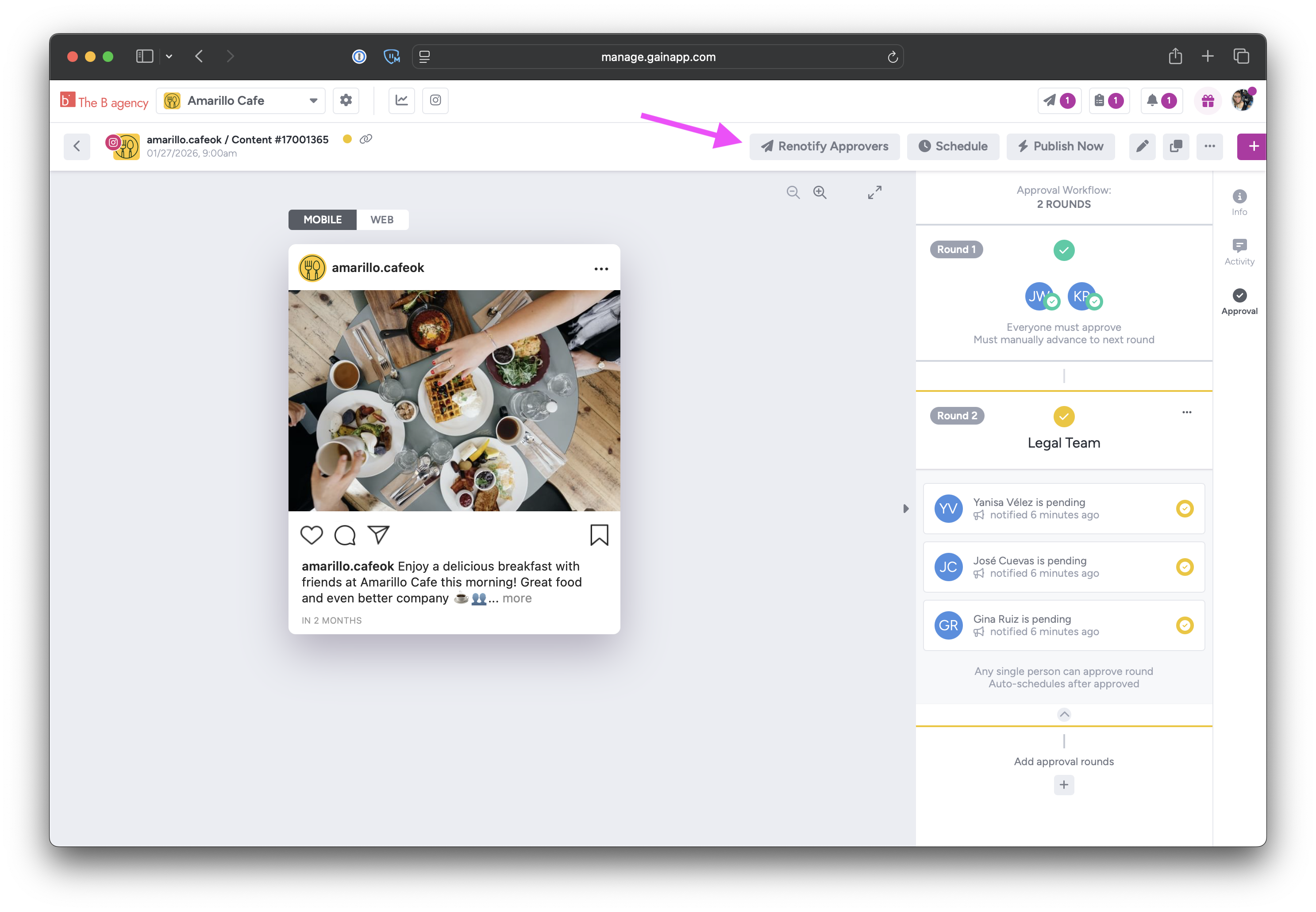Toggle Yanisa Vélez approval check
The width and height of the screenshot is (1316, 912).
click(x=1185, y=509)
